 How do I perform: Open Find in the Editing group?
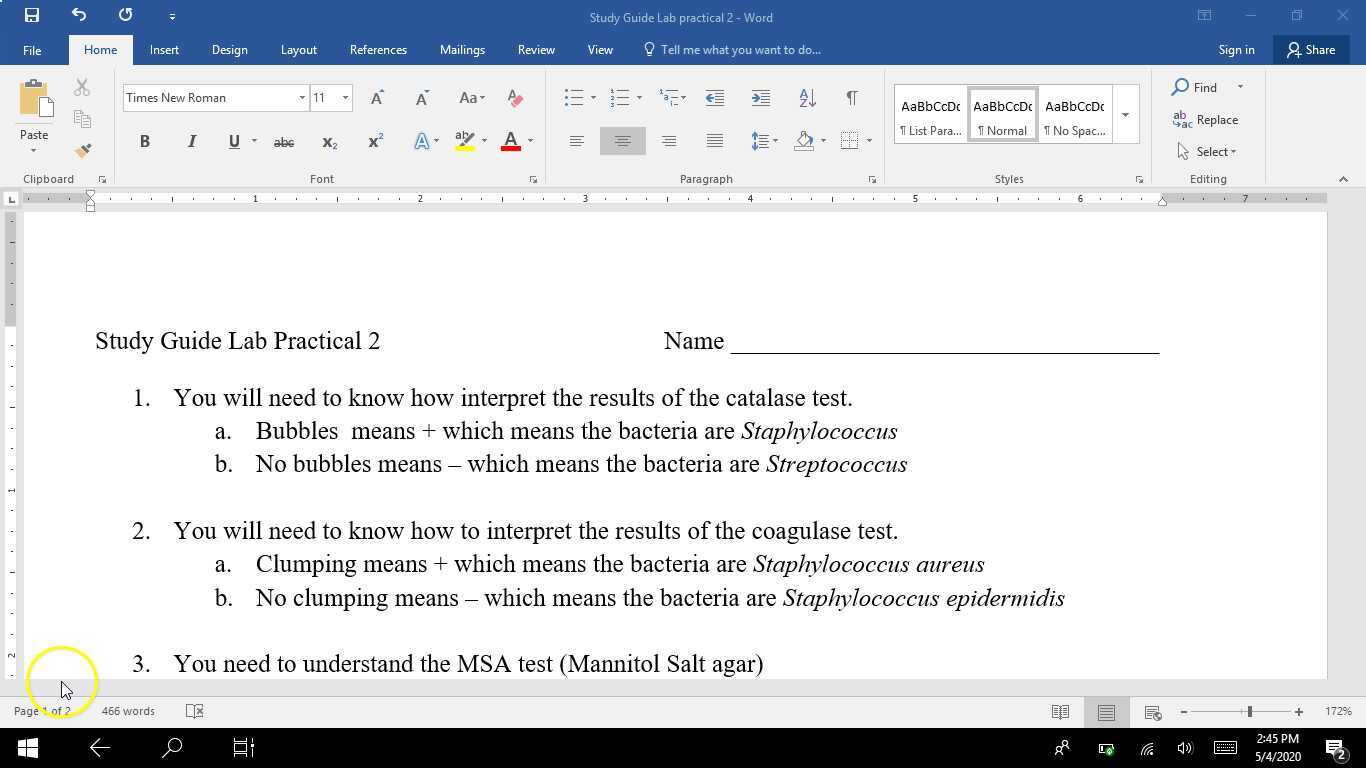(1198, 87)
